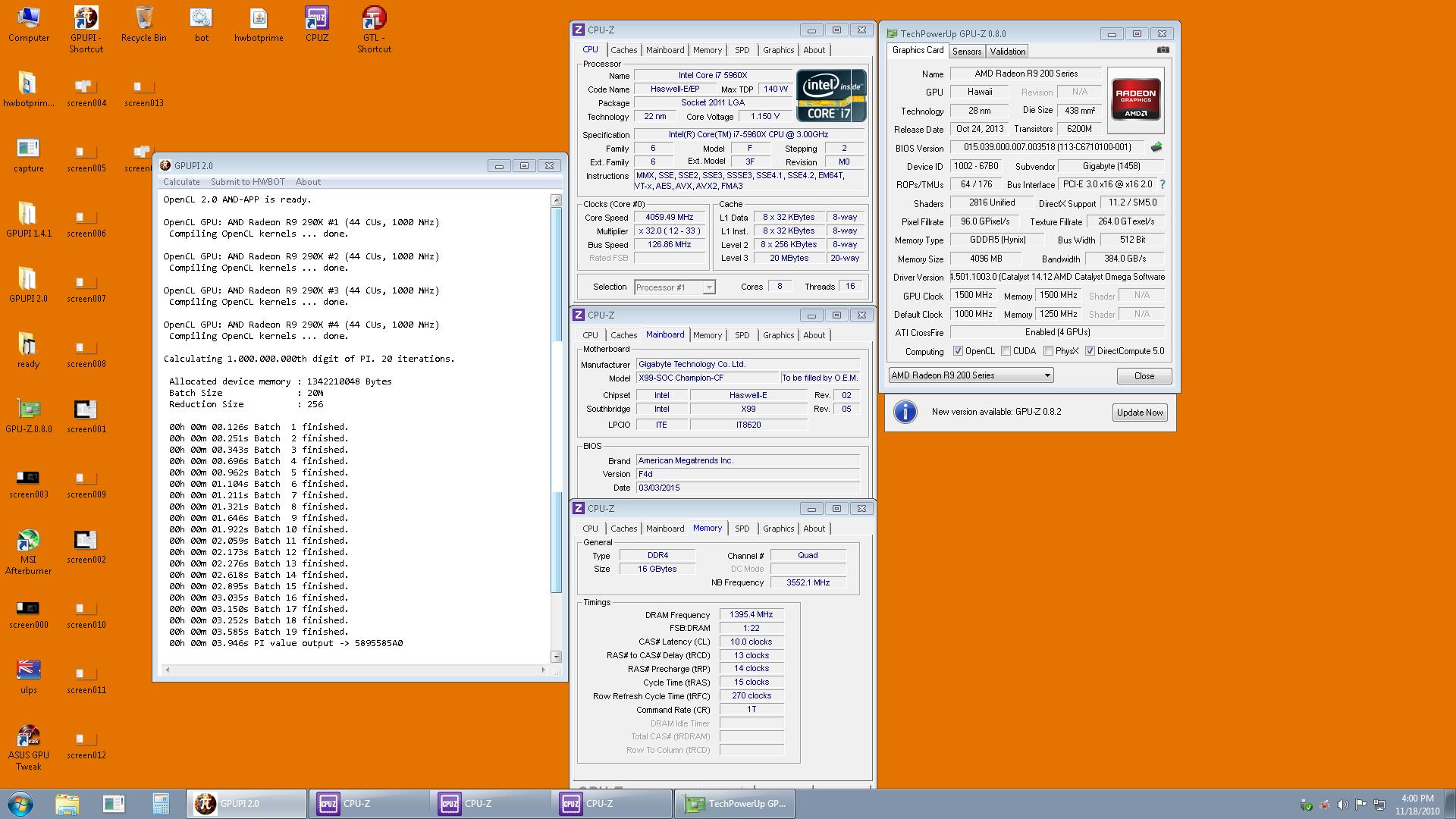This screenshot has height=819, width=1456.
Task: Toggle the PhysX checkbox in GPU-Z
Action: tap(1048, 351)
